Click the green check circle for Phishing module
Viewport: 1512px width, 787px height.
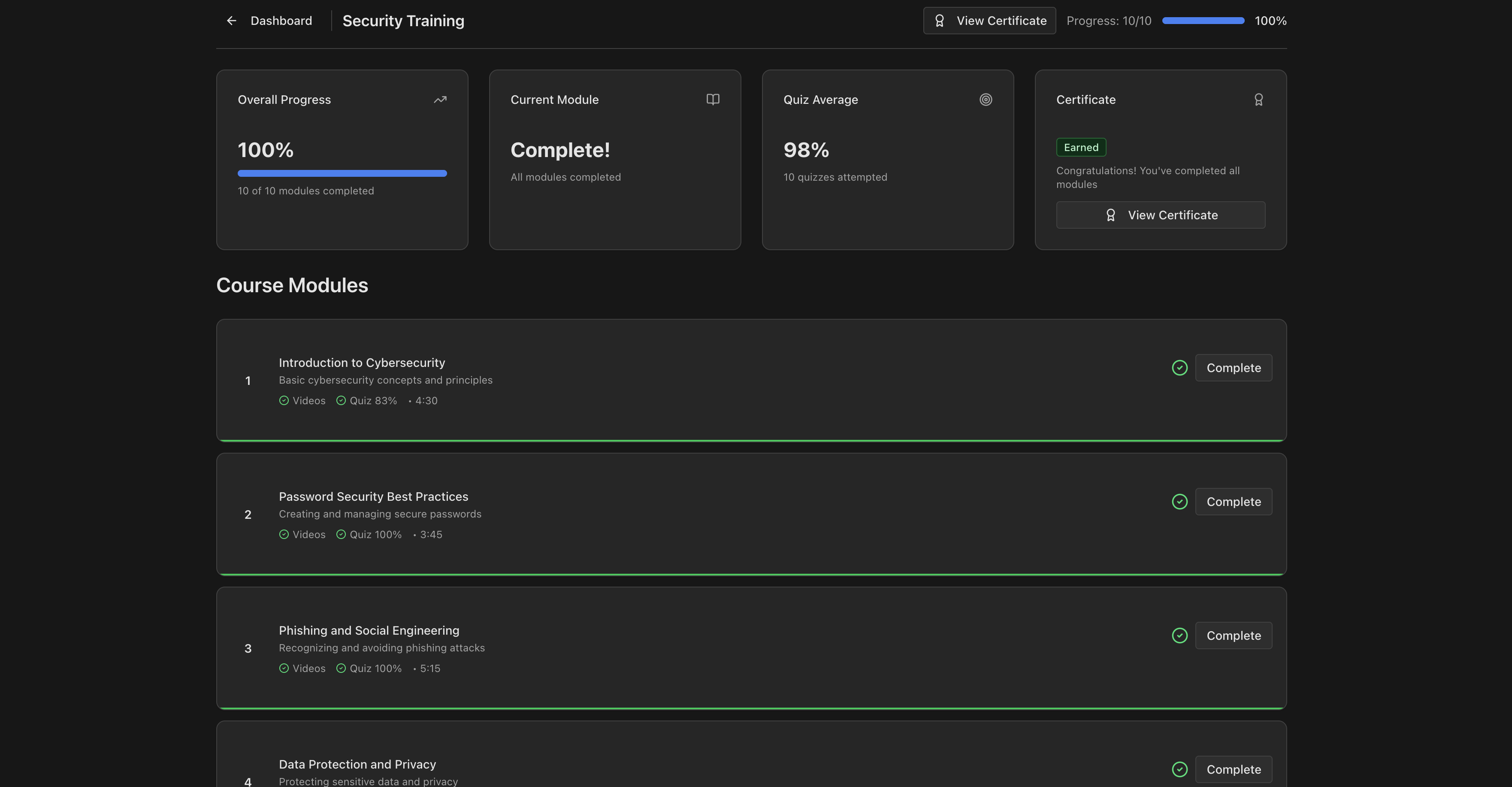[1179, 636]
